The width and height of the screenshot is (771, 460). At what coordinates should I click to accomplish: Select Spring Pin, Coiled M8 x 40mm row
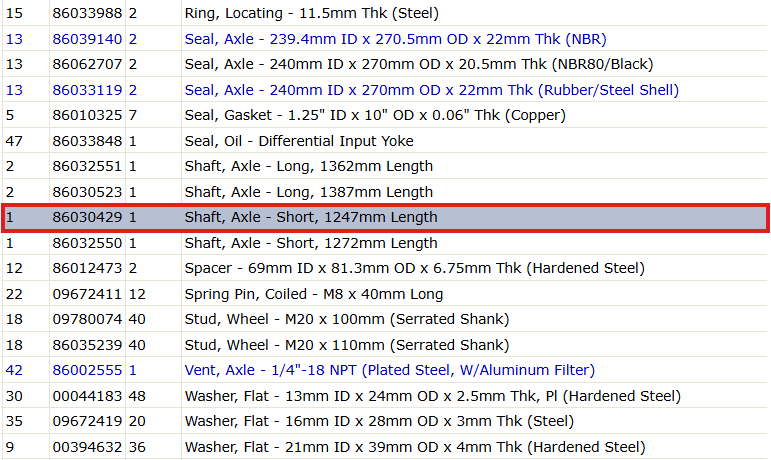tap(385, 294)
